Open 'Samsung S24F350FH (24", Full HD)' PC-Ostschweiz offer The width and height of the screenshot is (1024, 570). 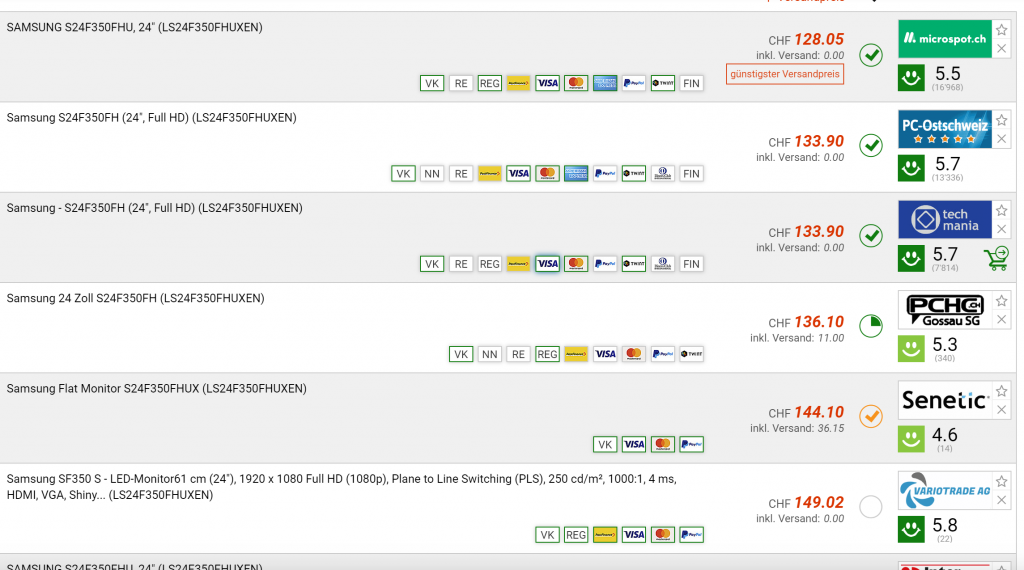[152, 118]
